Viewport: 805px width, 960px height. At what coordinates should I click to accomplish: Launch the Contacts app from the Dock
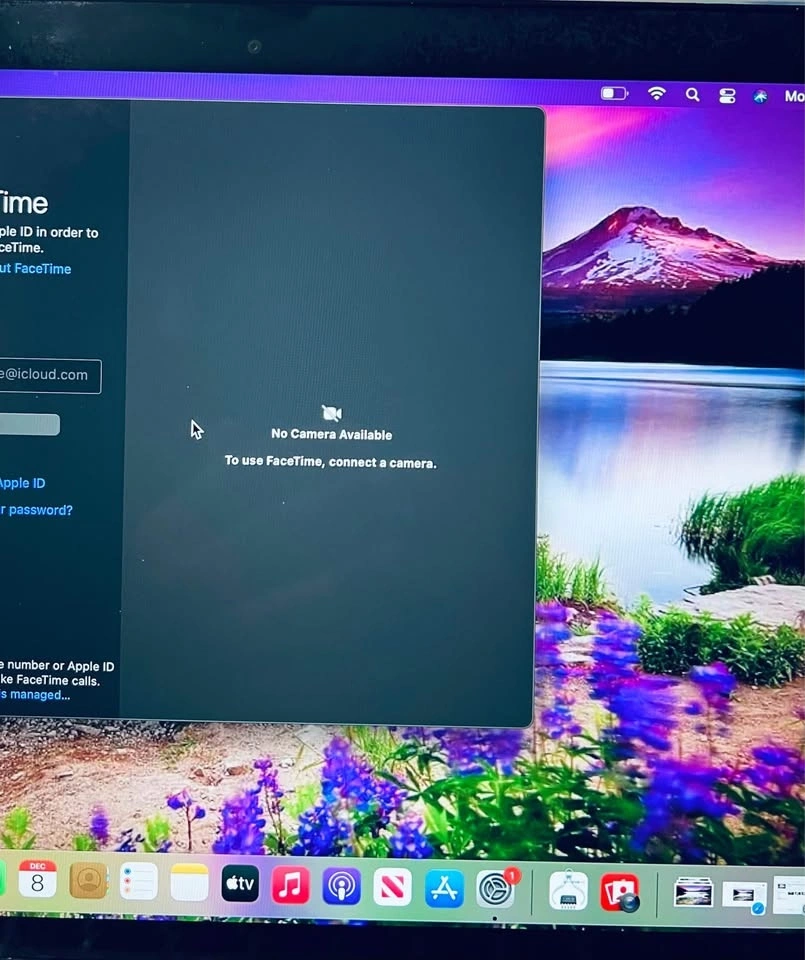click(x=88, y=881)
